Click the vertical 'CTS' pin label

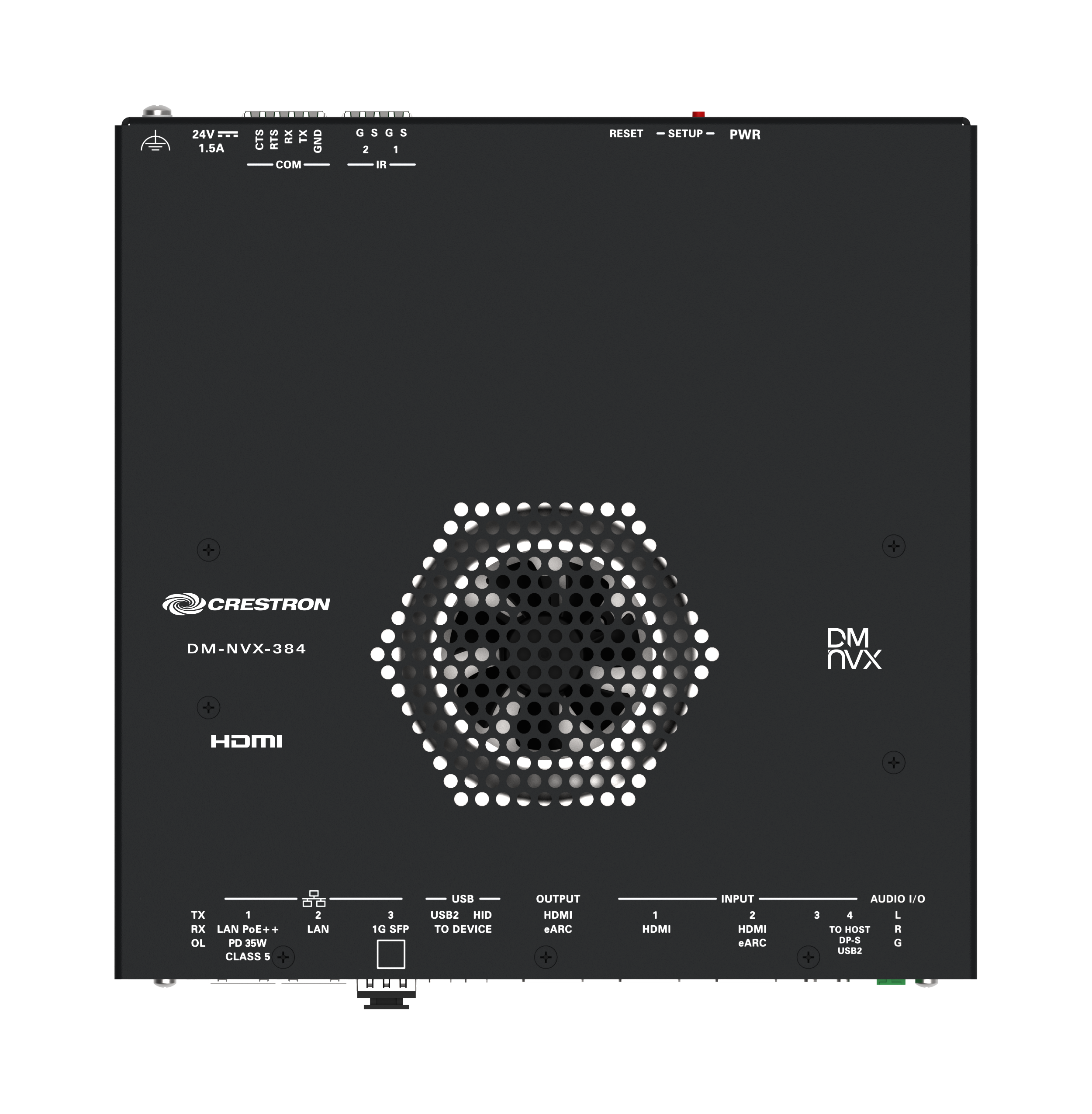click(259, 140)
